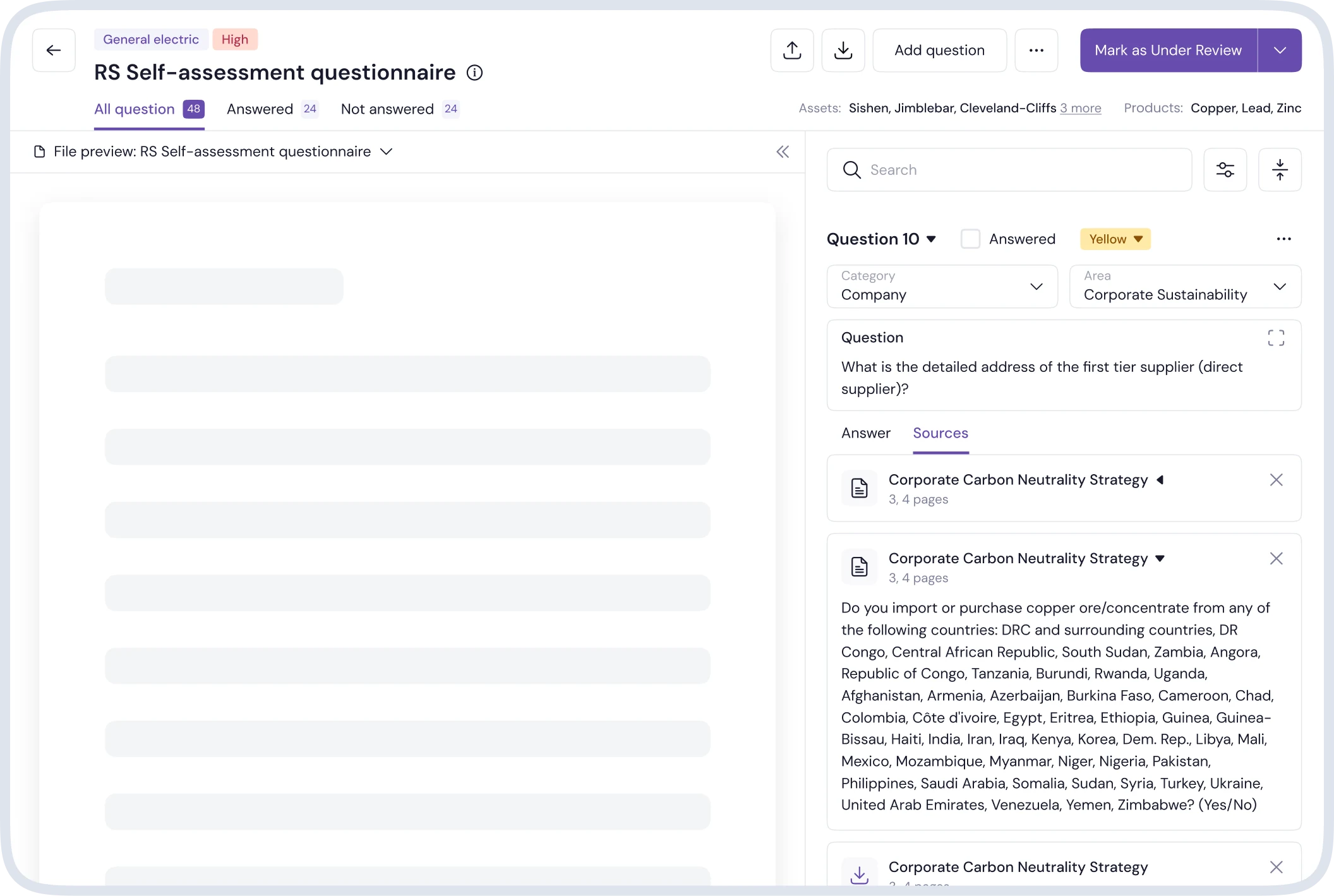
Task: Switch to All question tab
Action: 149,109
